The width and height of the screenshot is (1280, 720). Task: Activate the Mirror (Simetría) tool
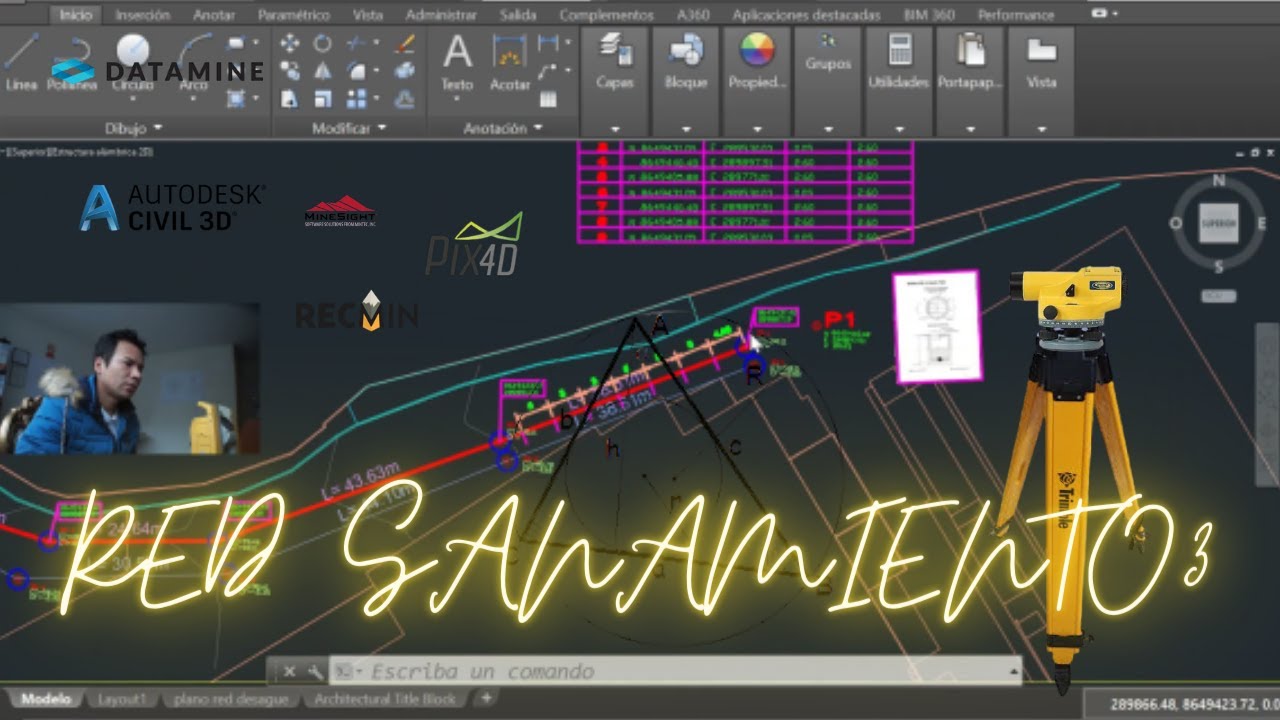point(323,71)
